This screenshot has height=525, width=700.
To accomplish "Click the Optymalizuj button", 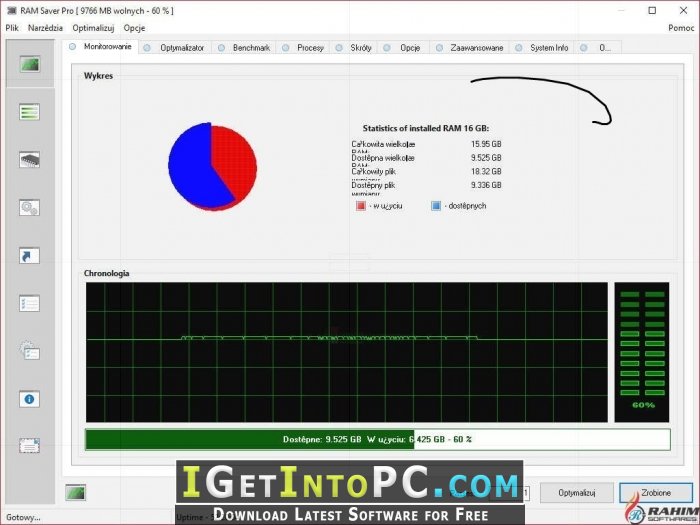I will pos(577,492).
